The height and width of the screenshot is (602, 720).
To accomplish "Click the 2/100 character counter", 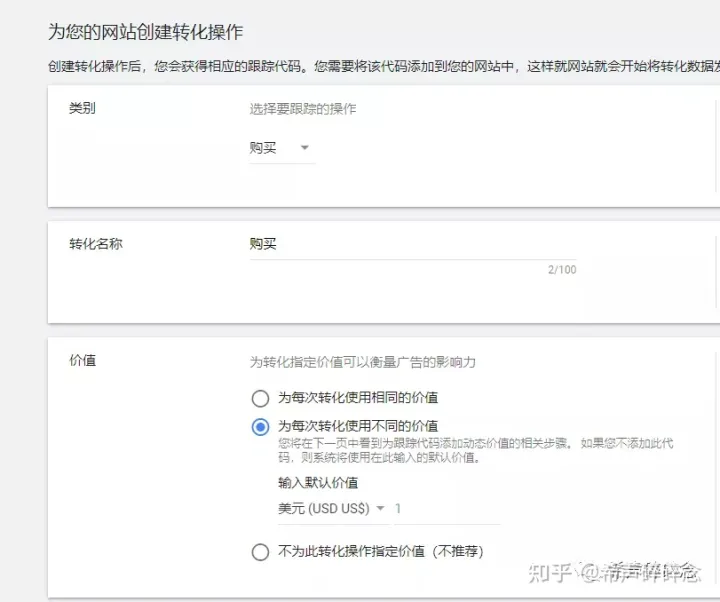I will (x=562, y=270).
